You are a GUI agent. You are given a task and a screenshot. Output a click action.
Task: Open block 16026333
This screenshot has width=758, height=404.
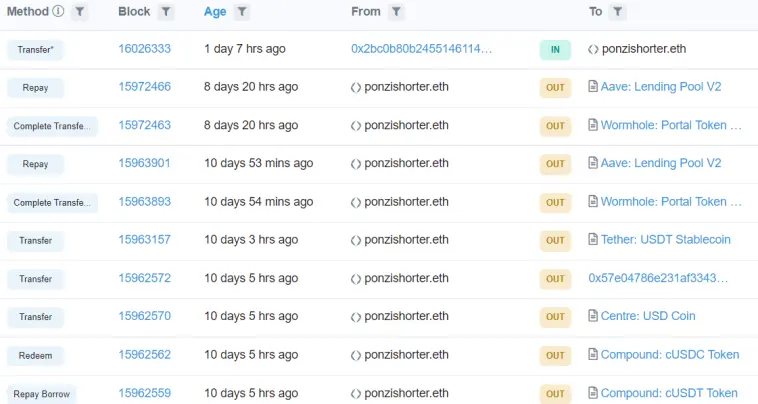click(145, 49)
